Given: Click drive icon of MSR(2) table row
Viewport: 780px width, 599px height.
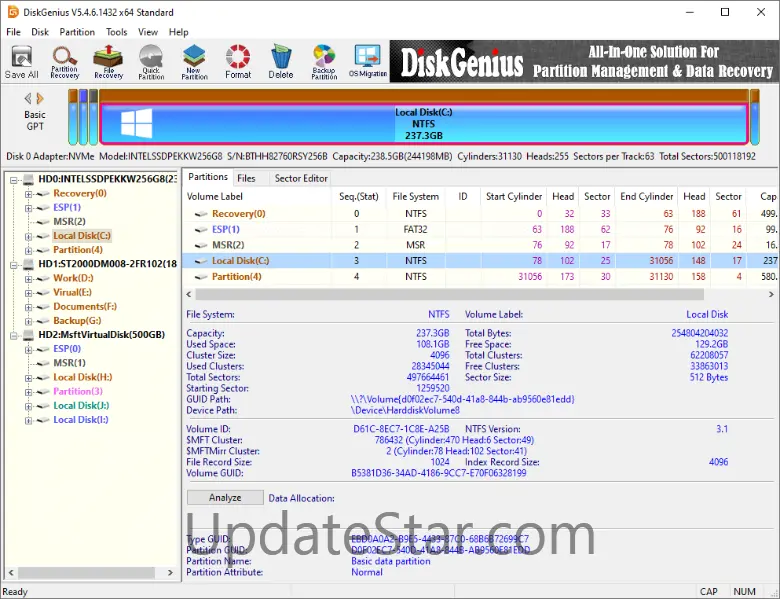Looking at the screenshot, I should (x=201, y=245).
